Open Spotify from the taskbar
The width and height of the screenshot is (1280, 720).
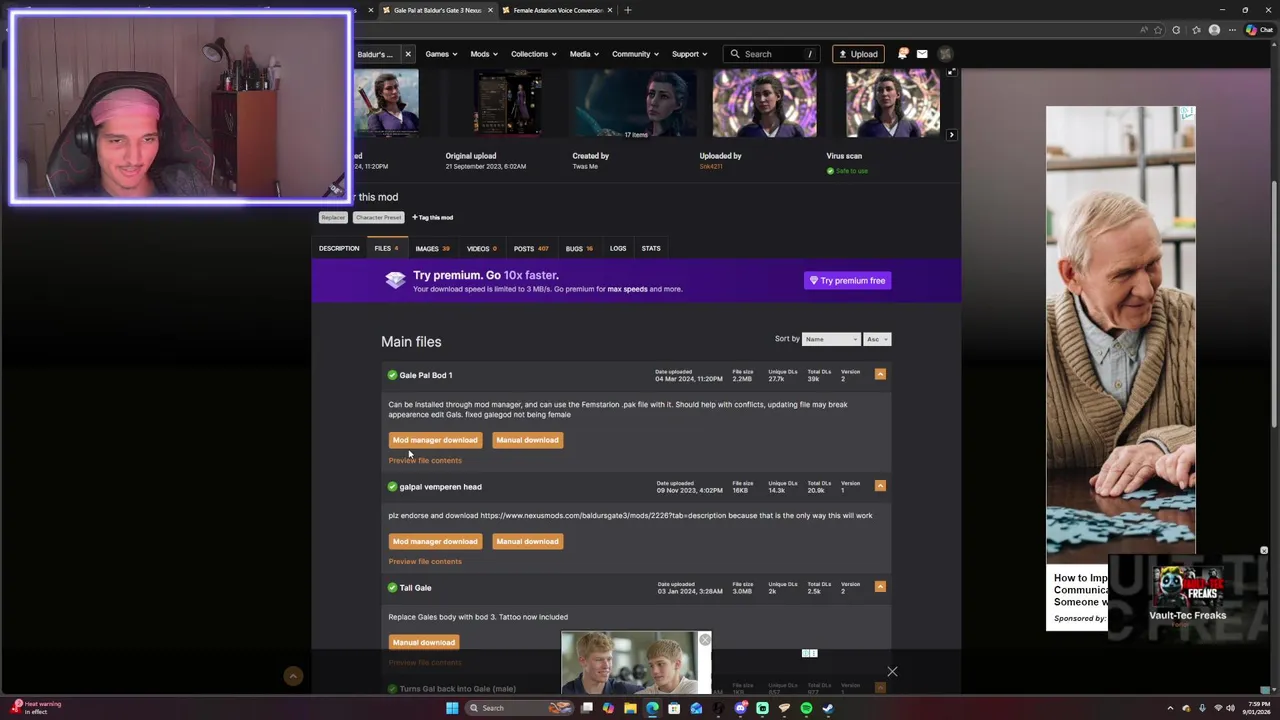pos(806,708)
